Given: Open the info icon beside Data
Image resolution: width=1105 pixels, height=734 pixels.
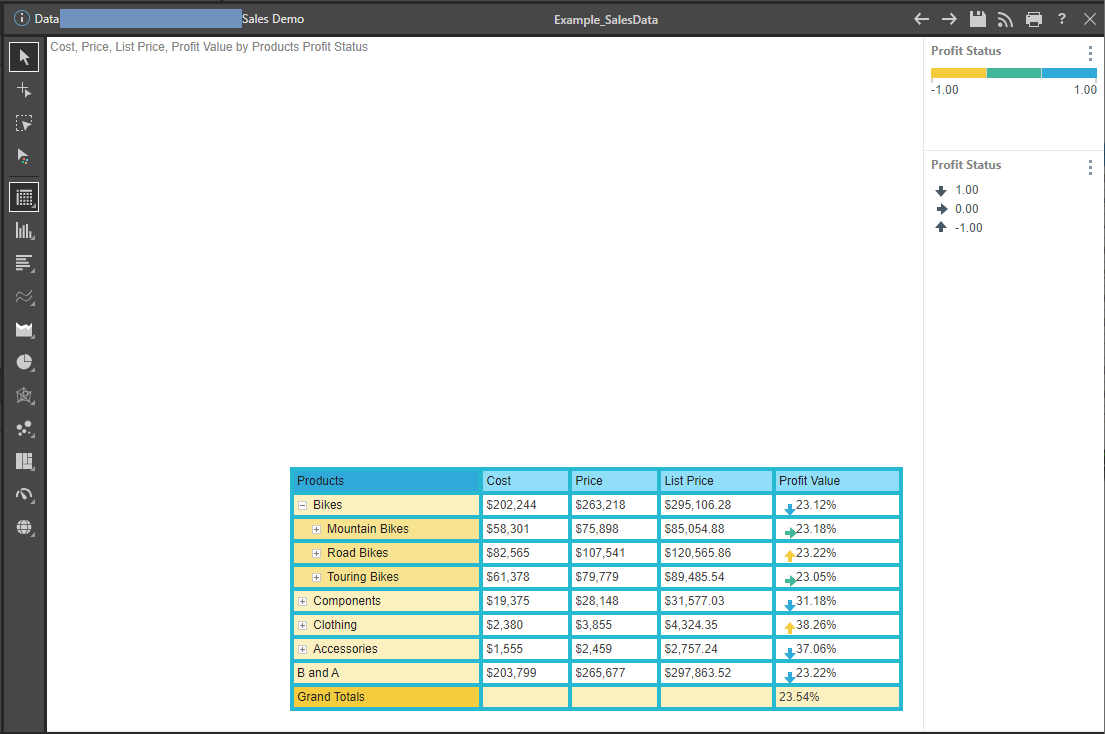Looking at the screenshot, I should [x=22, y=19].
